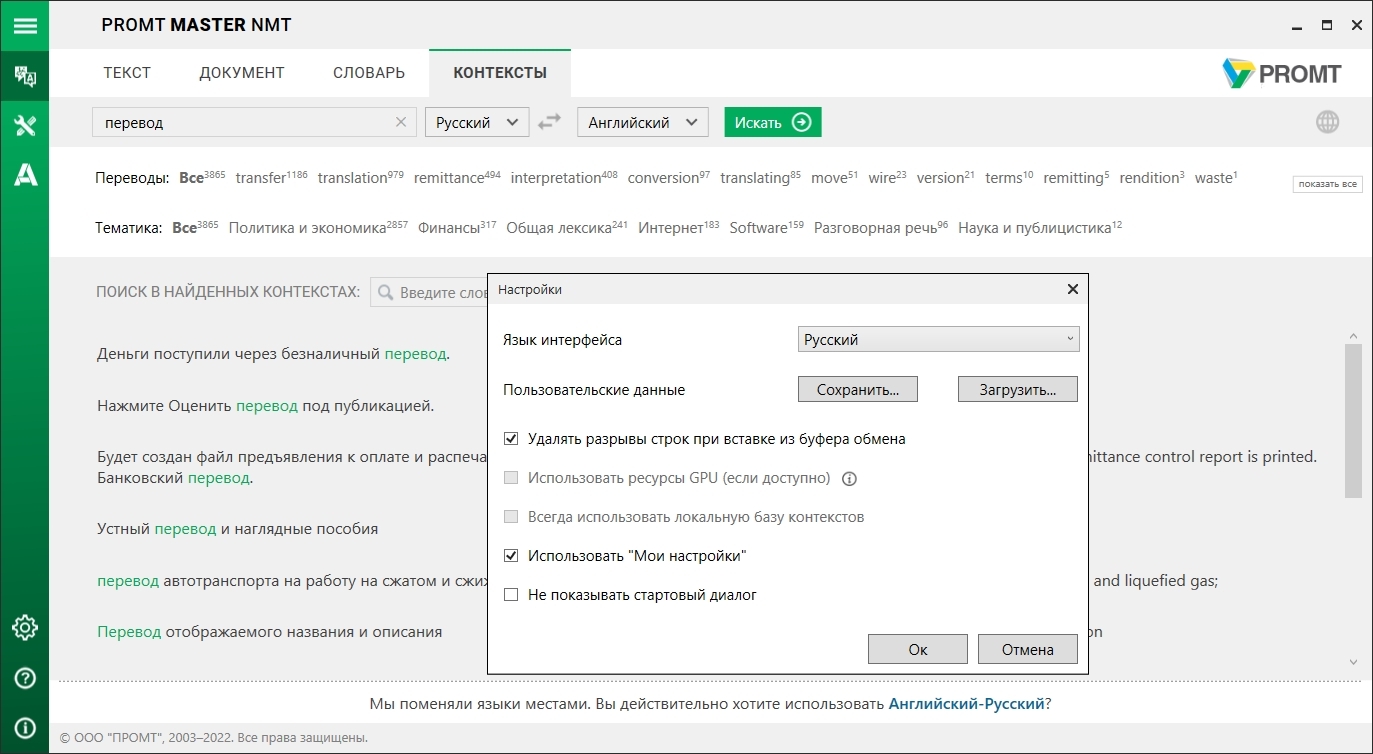Viewport: 1373px width, 754px height.
Task: Click 'Банковский перевод.' sentence
Action: coord(175,478)
